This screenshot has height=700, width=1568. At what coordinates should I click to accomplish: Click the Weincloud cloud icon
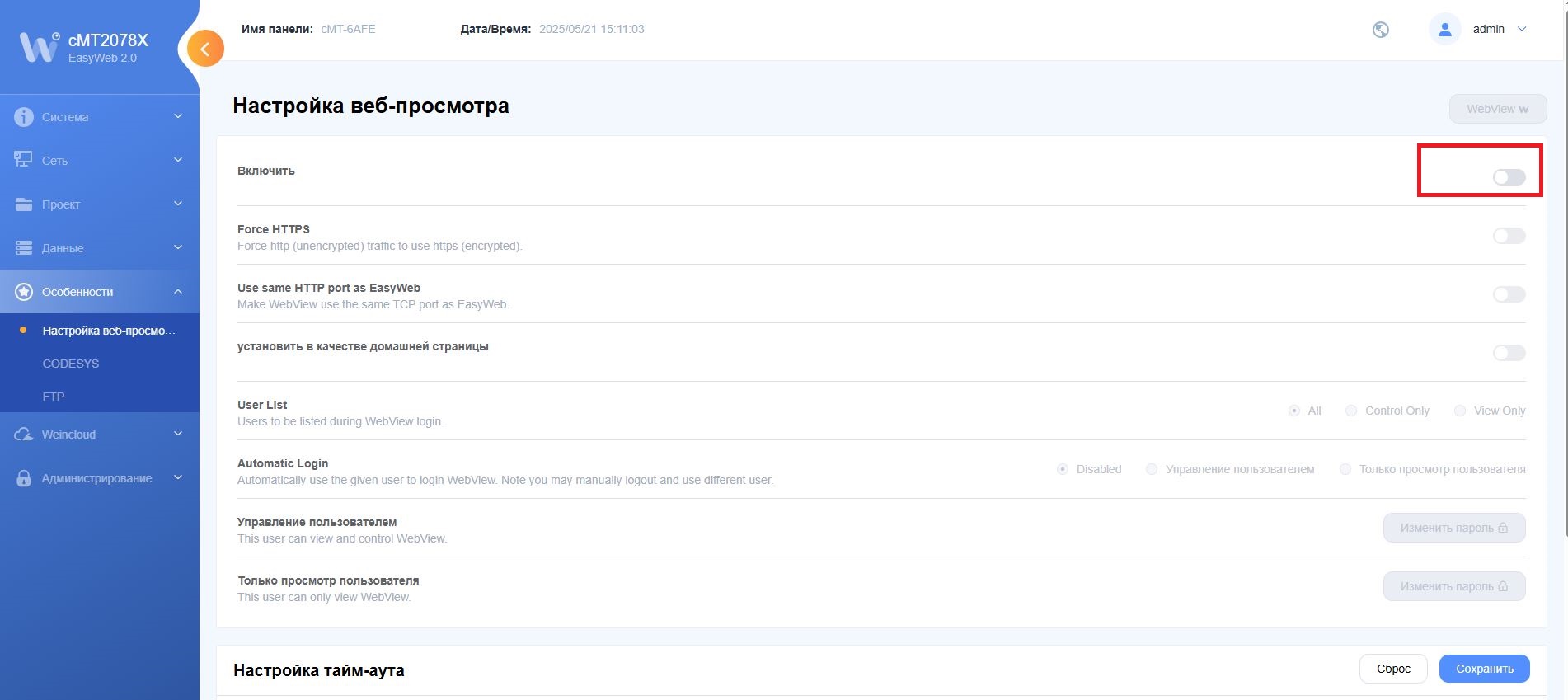coord(24,435)
